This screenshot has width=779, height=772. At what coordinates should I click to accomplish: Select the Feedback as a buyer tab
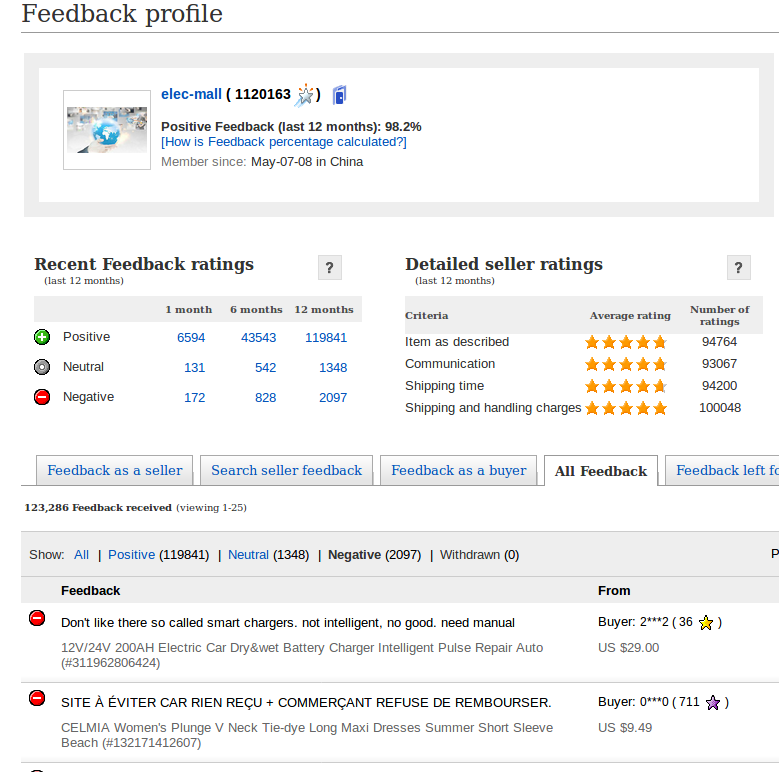pyautogui.click(x=458, y=470)
